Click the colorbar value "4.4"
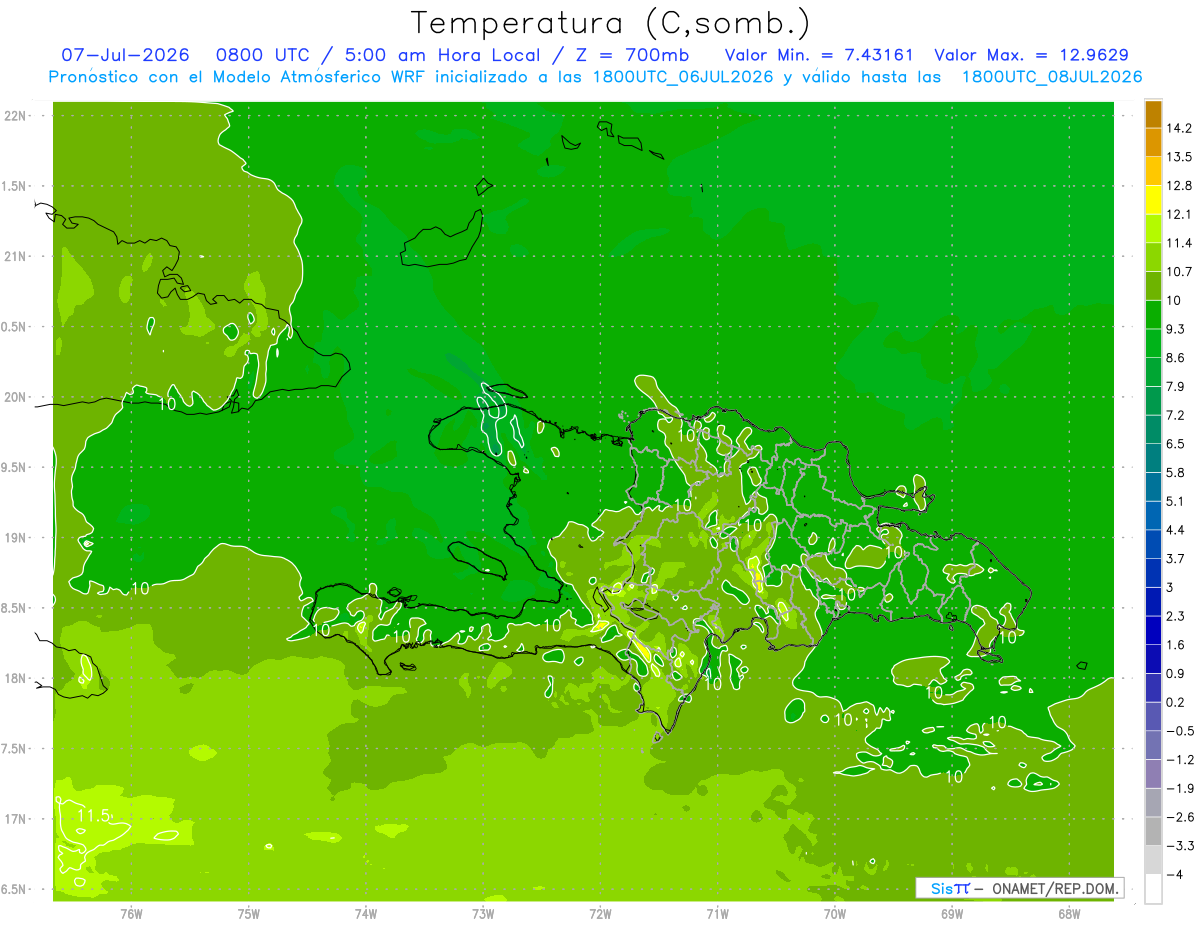The image size is (1200, 927). pos(1176,530)
